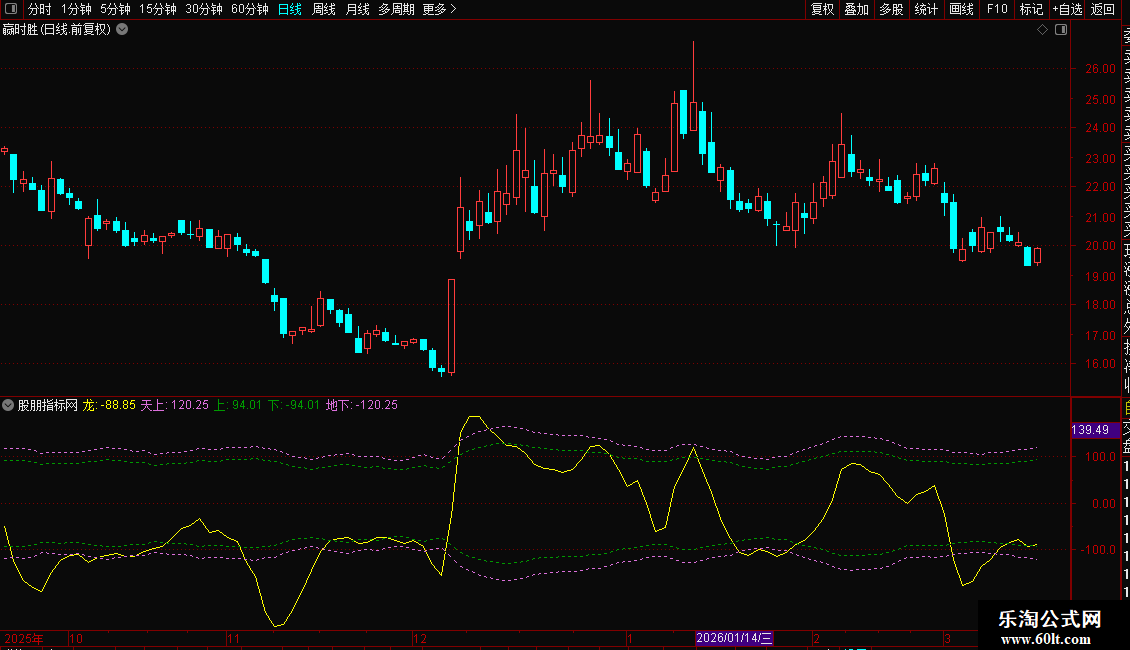Open the 统计 statistics tool
The height and width of the screenshot is (650, 1130).
point(926,9)
